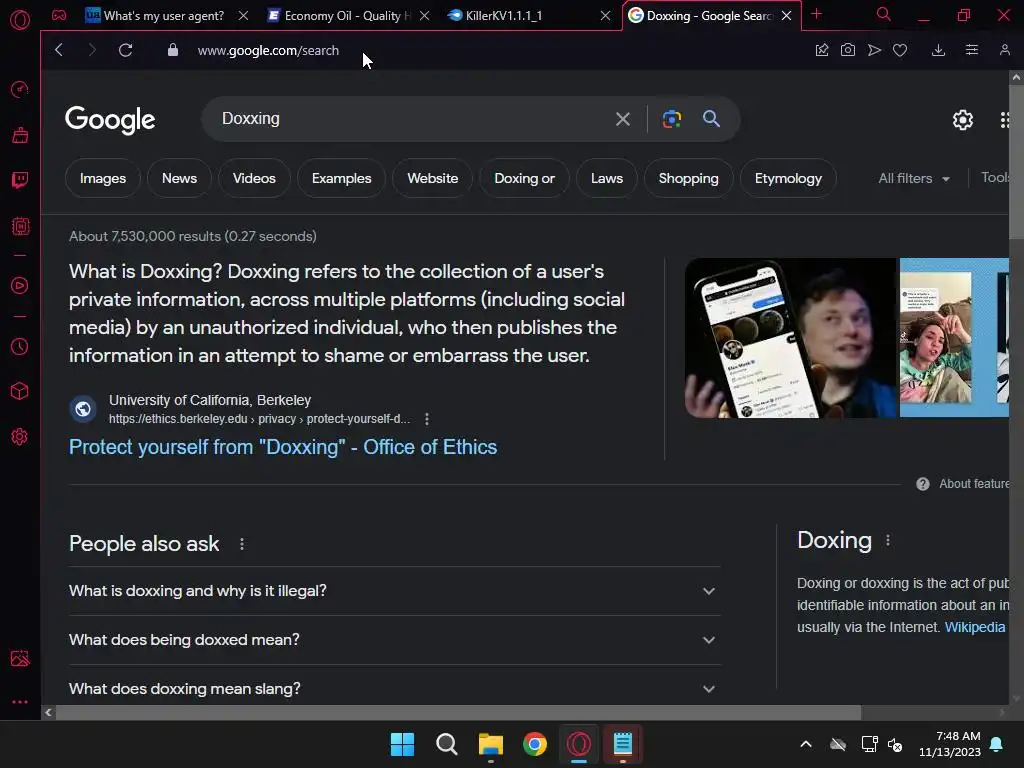Open Google quick settings gear
This screenshot has height=768, width=1024.
coord(963,120)
